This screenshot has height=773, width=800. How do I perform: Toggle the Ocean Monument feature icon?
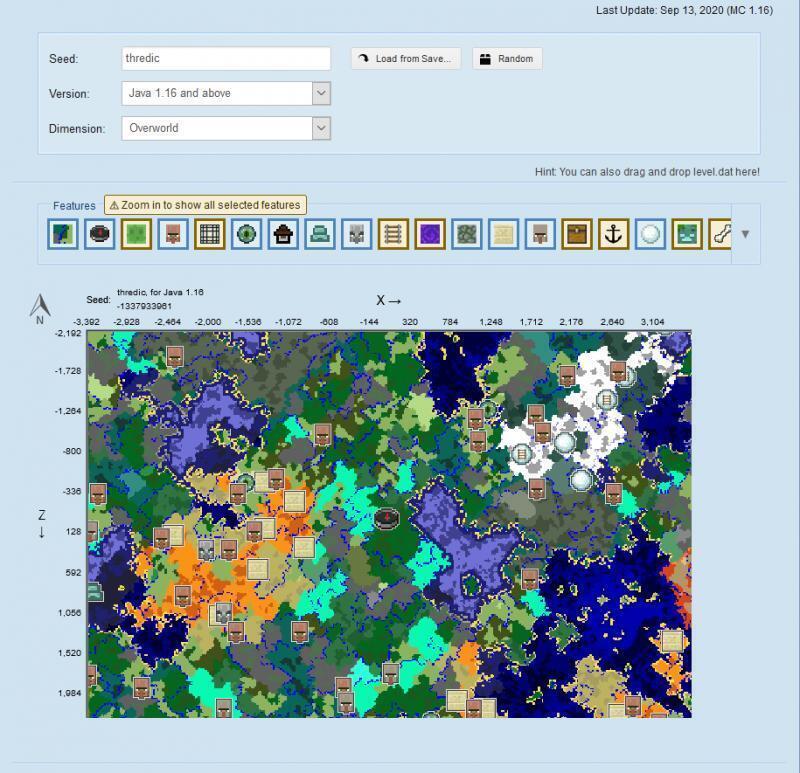coord(320,234)
